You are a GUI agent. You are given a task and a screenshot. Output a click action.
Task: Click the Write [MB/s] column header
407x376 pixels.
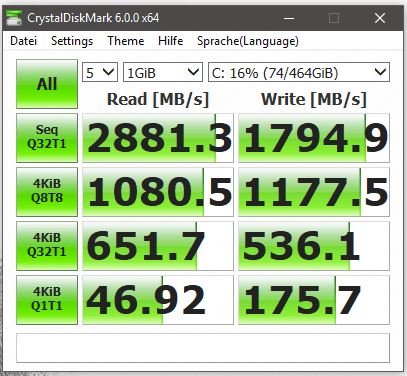click(314, 99)
